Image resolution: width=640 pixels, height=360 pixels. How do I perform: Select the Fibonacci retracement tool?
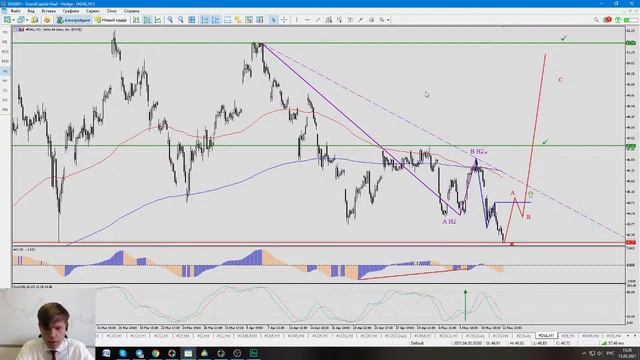[339, 20]
